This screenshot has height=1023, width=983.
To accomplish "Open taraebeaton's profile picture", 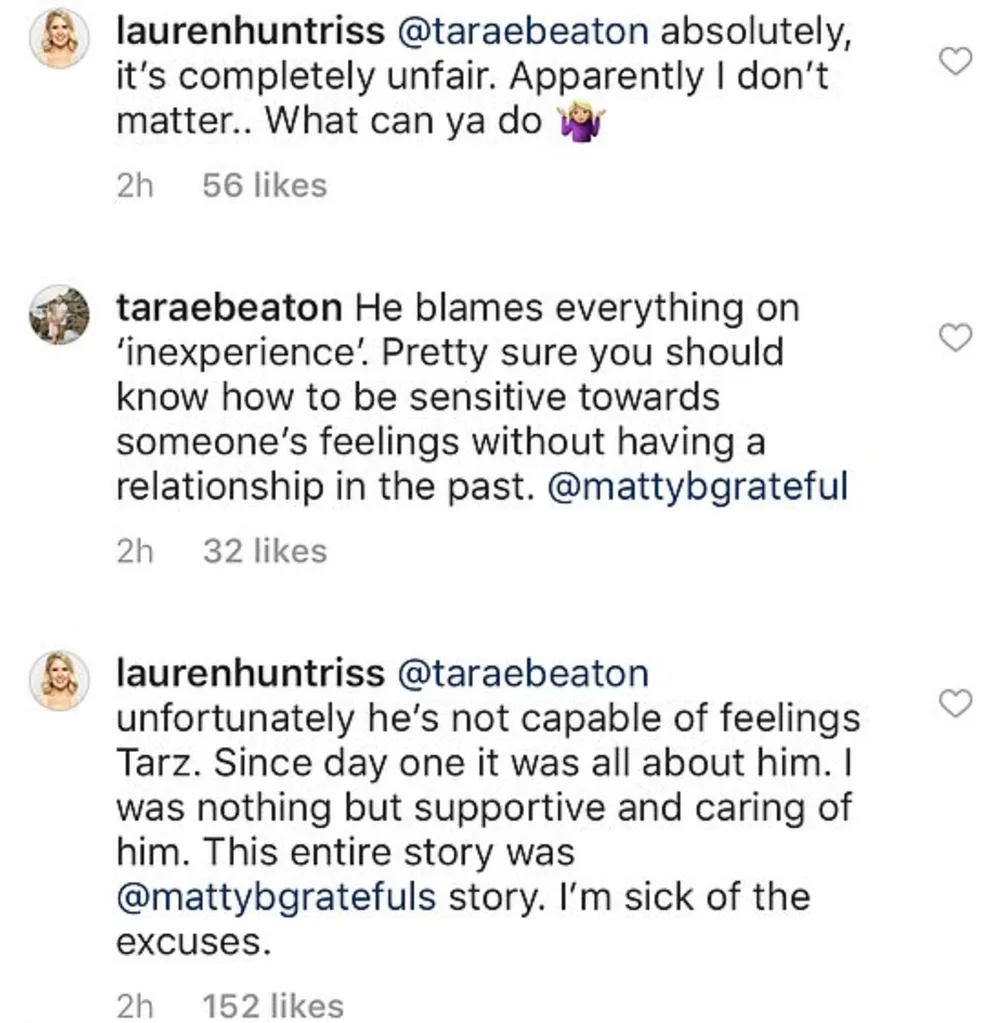I will [x=59, y=314].
